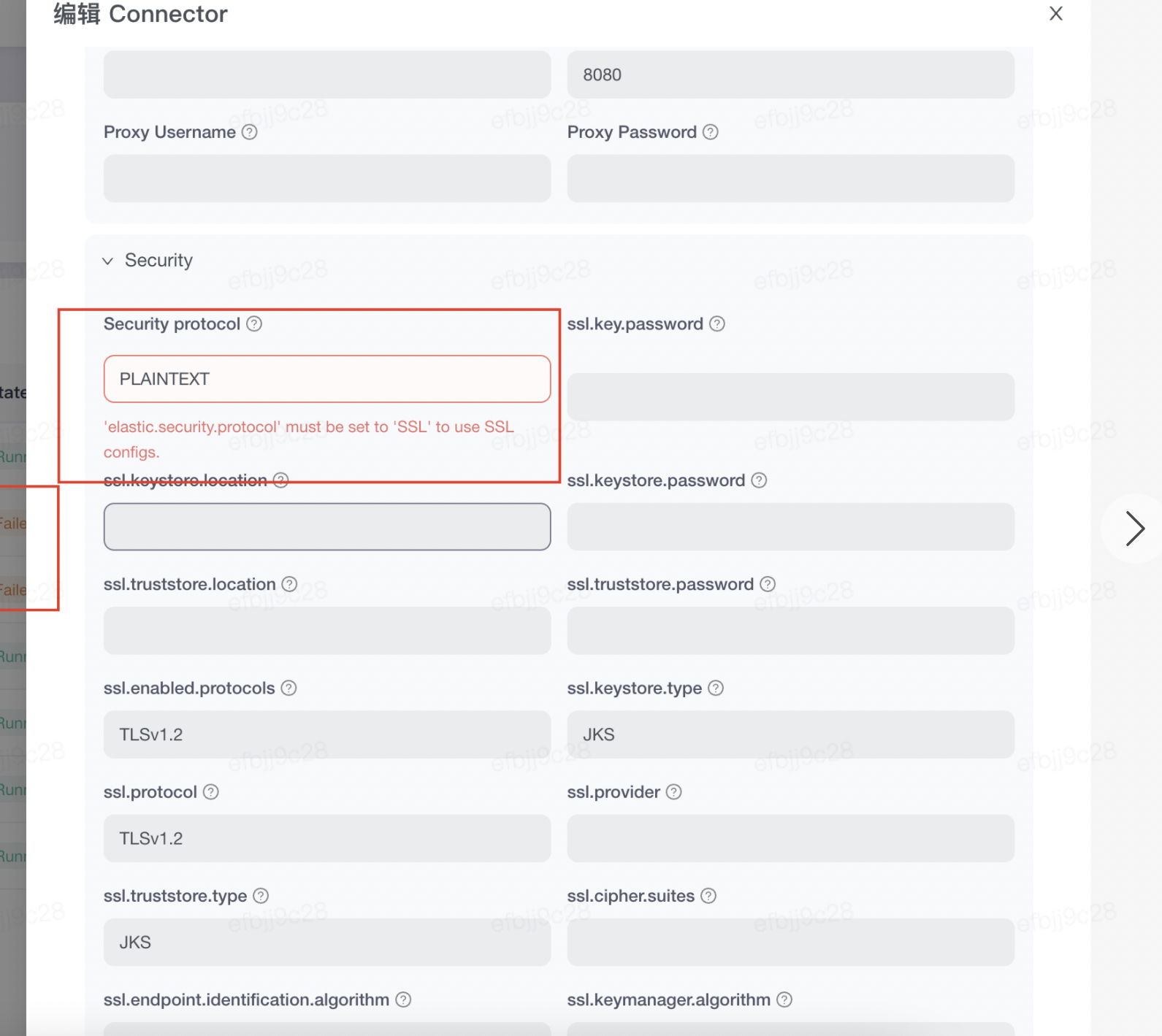Show help for ssl.enabled.protocols

coord(289,688)
